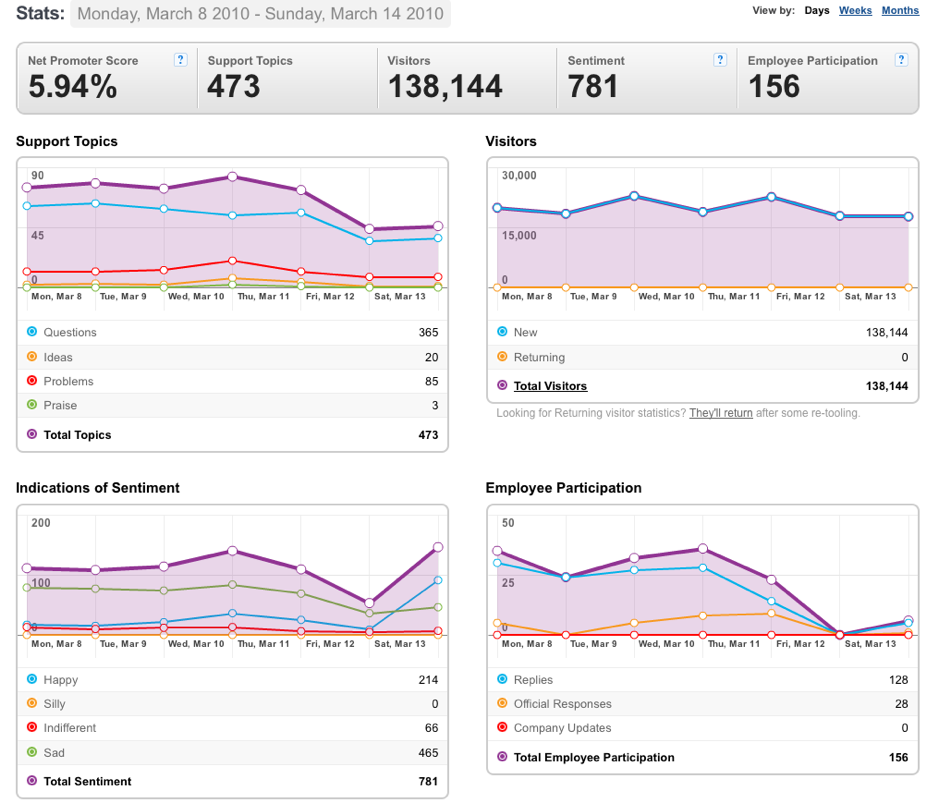Image resolution: width=939 pixels, height=804 pixels.
Task: Click the orange Ideas legend marker
Action: click(32, 356)
